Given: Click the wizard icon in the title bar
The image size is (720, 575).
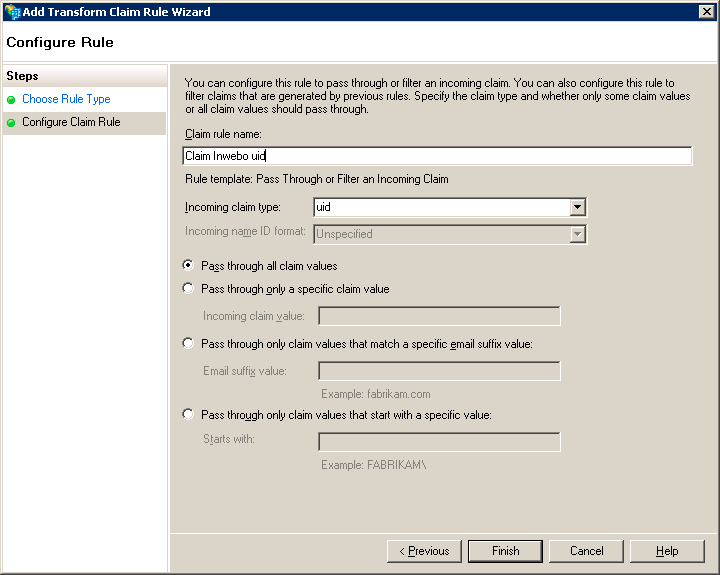Looking at the screenshot, I should point(11,12).
